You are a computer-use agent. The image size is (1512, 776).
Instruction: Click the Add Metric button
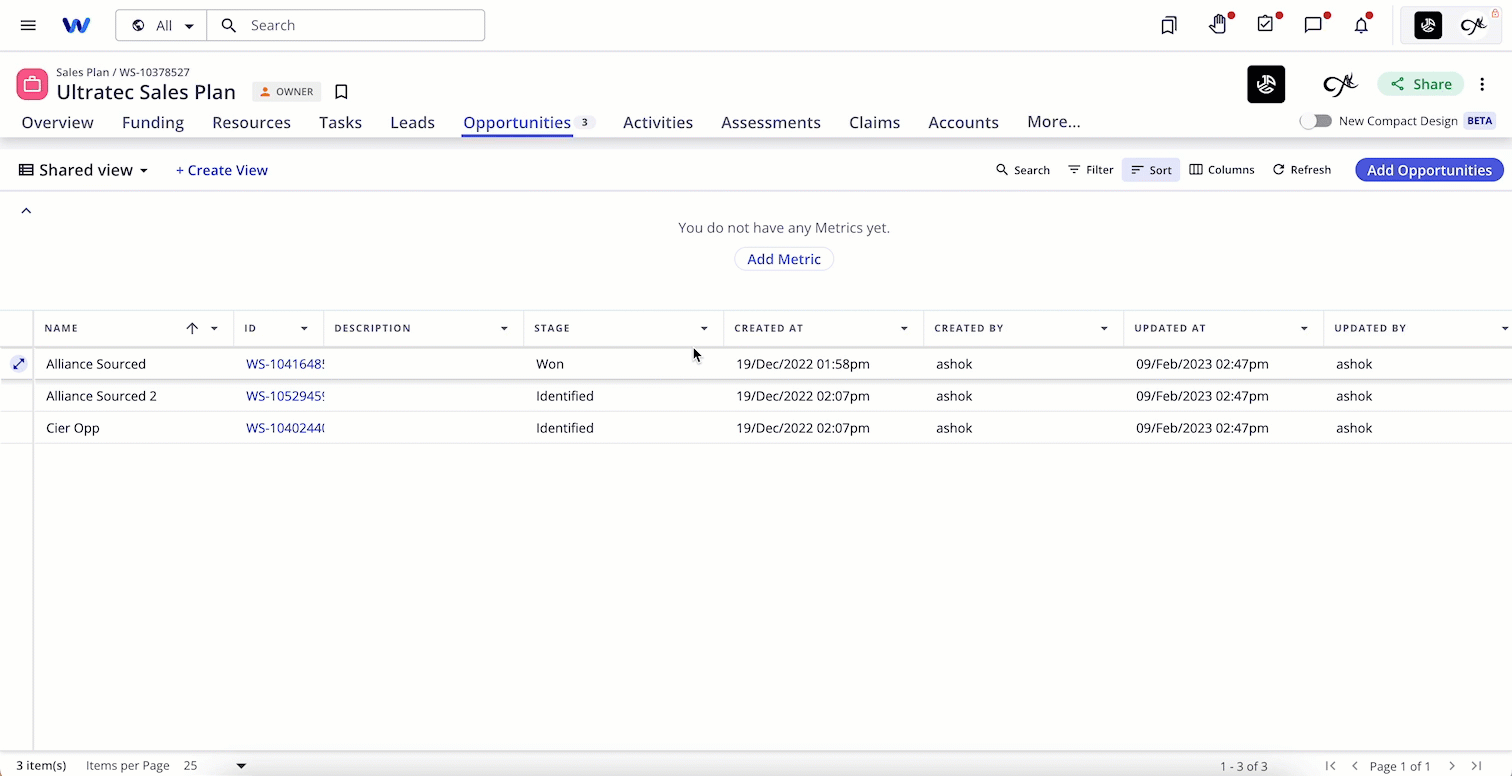[x=784, y=259]
